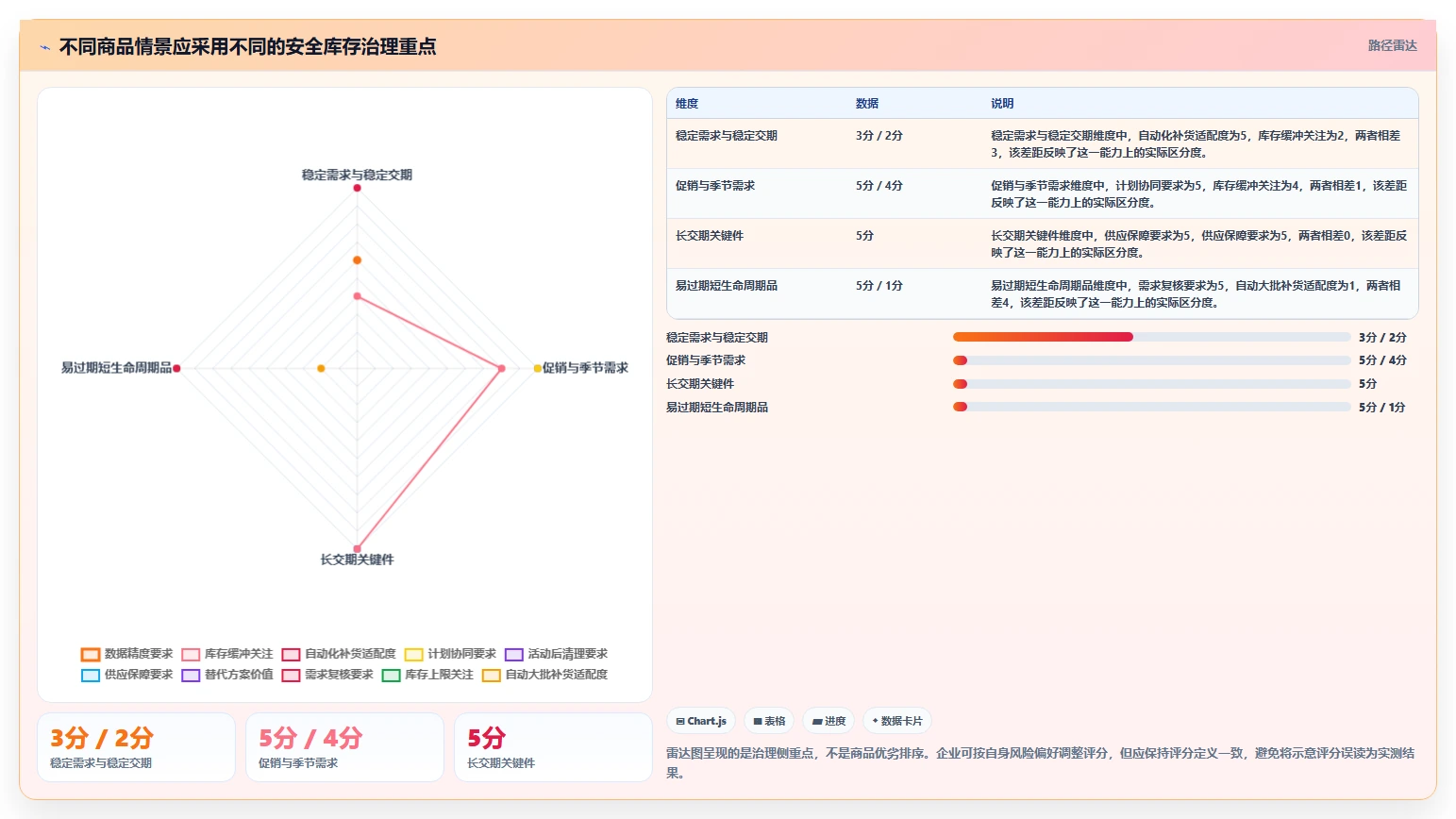Click the 数据 column header
Screen dimensions: 1456x819
[x=867, y=104]
